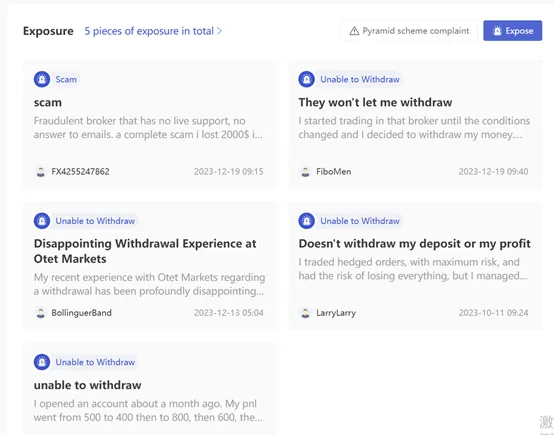554x435 pixels.
Task: Click the alarm icon on FiboMen's exposure card
Action: [306, 79]
